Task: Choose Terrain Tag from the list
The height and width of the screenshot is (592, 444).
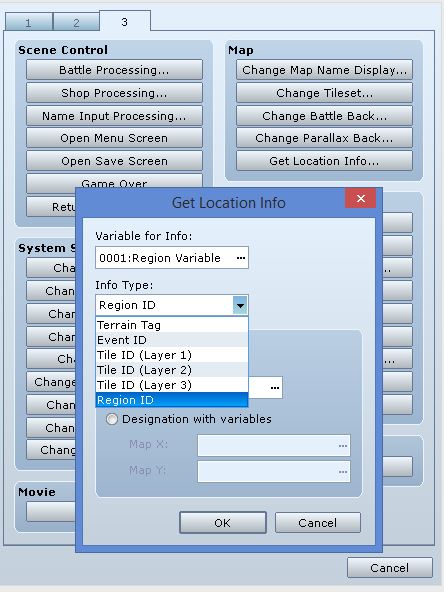Action: click(172, 325)
